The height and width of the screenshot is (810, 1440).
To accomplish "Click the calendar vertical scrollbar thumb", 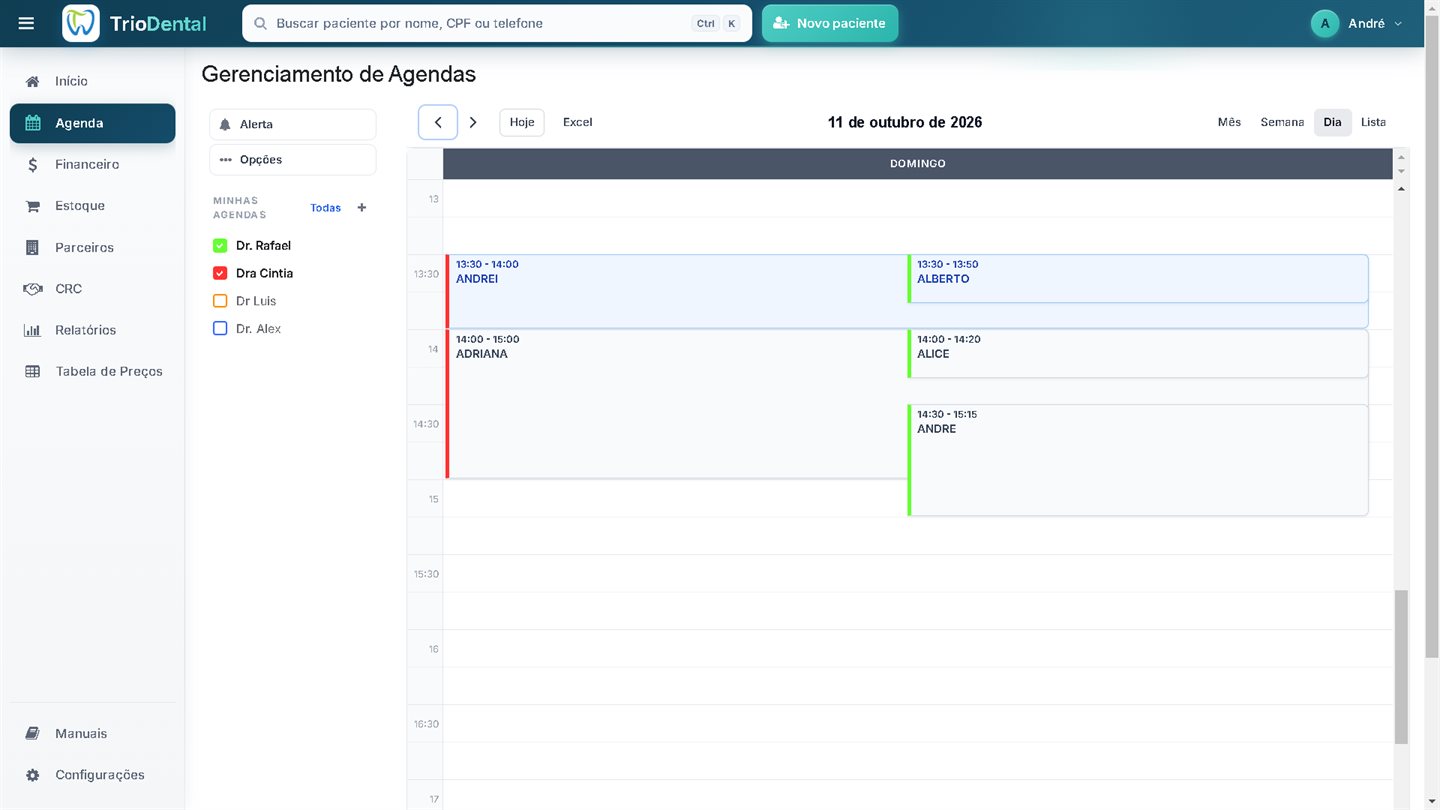I will [x=1401, y=667].
